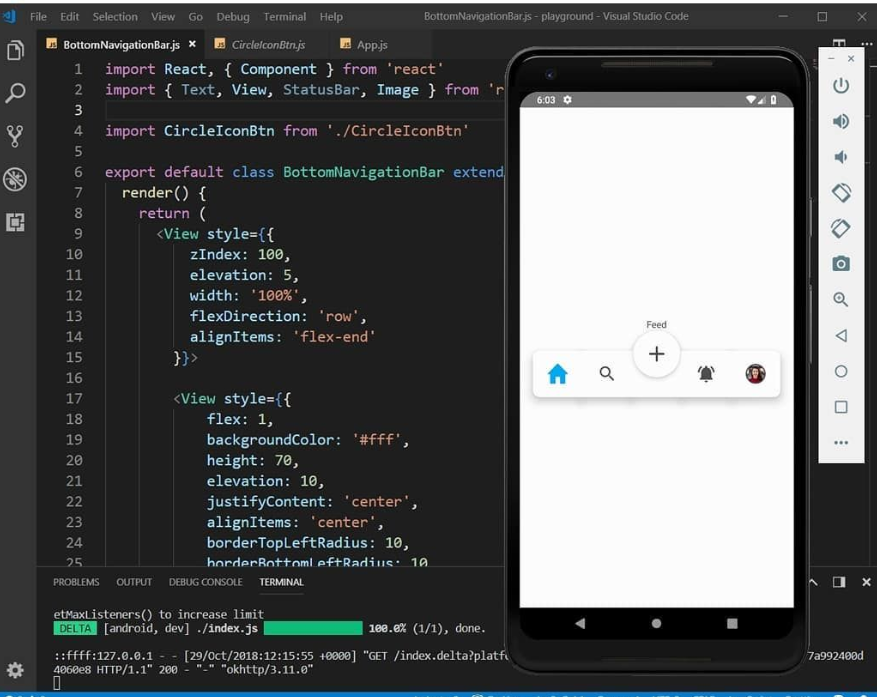The height and width of the screenshot is (697, 877).
Task: Select the TERMINAL panel tab
Action: 281,582
